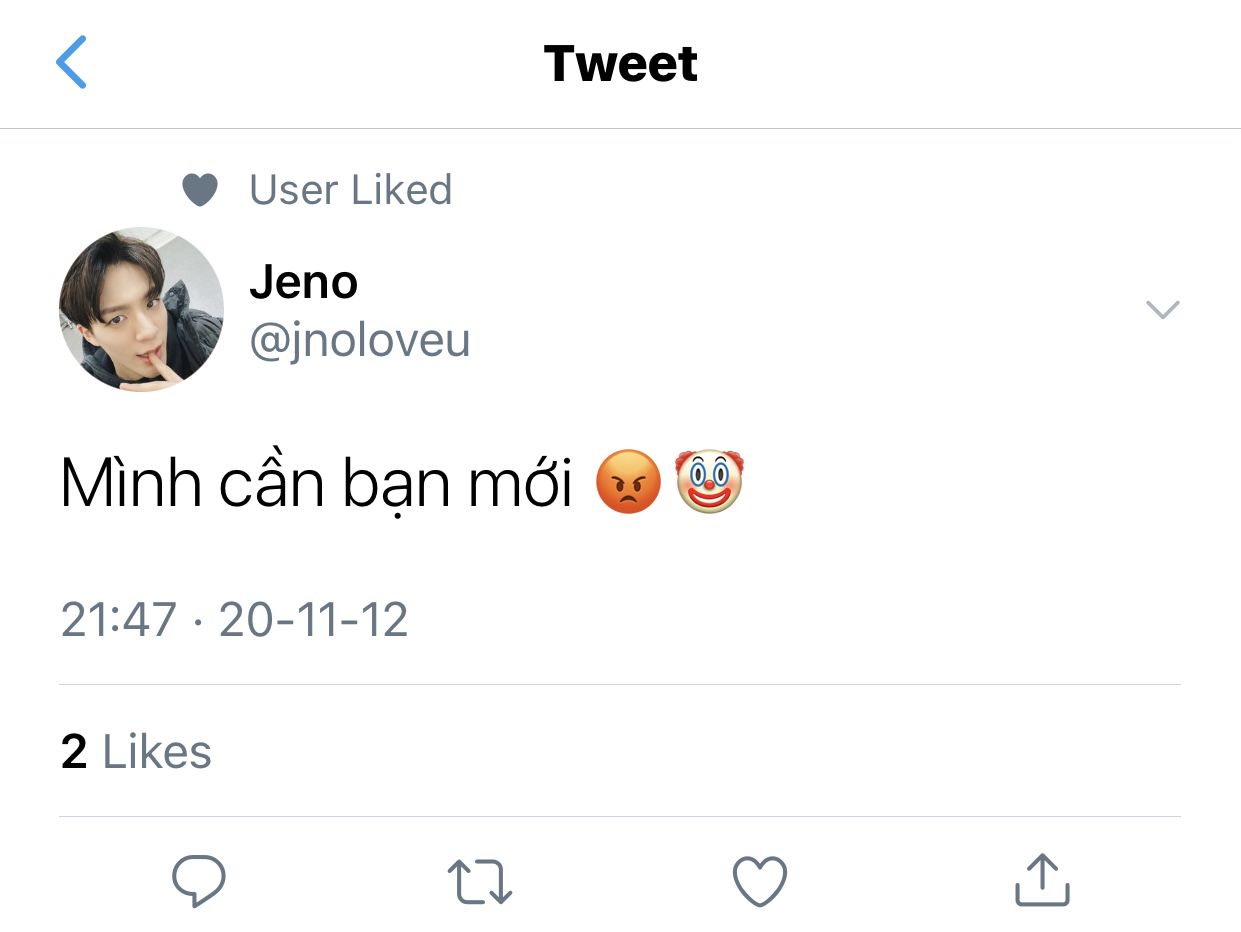The image size is (1241, 932).
Task: Tap the date 20-11-12
Action: pos(313,619)
